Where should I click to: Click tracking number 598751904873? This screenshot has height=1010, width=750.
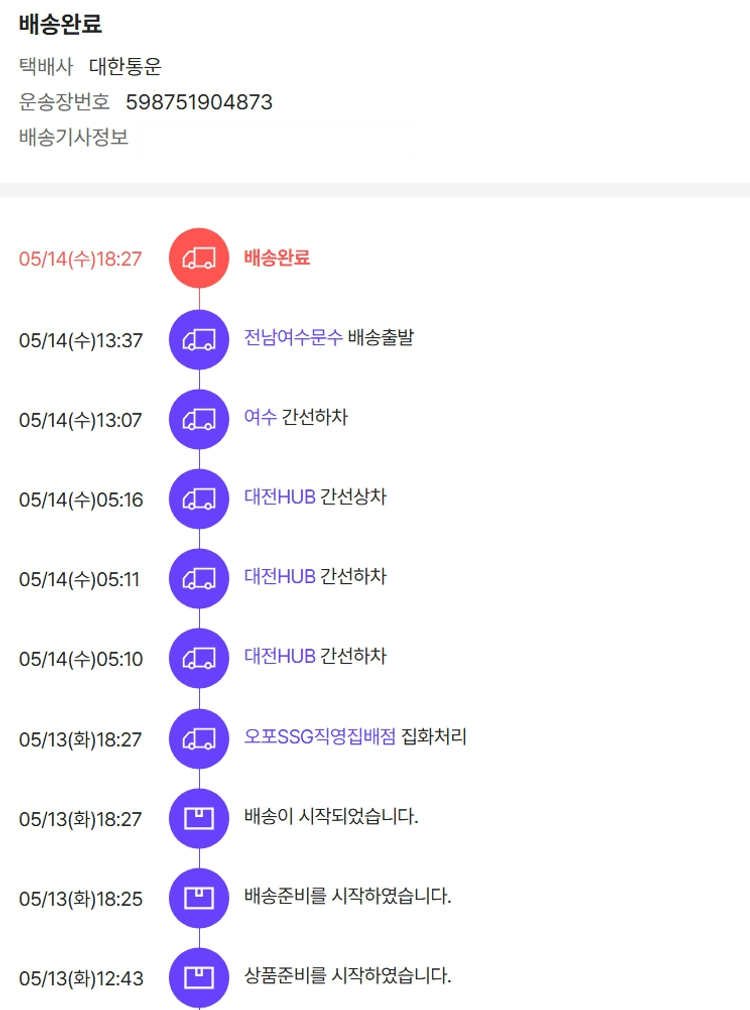199,102
